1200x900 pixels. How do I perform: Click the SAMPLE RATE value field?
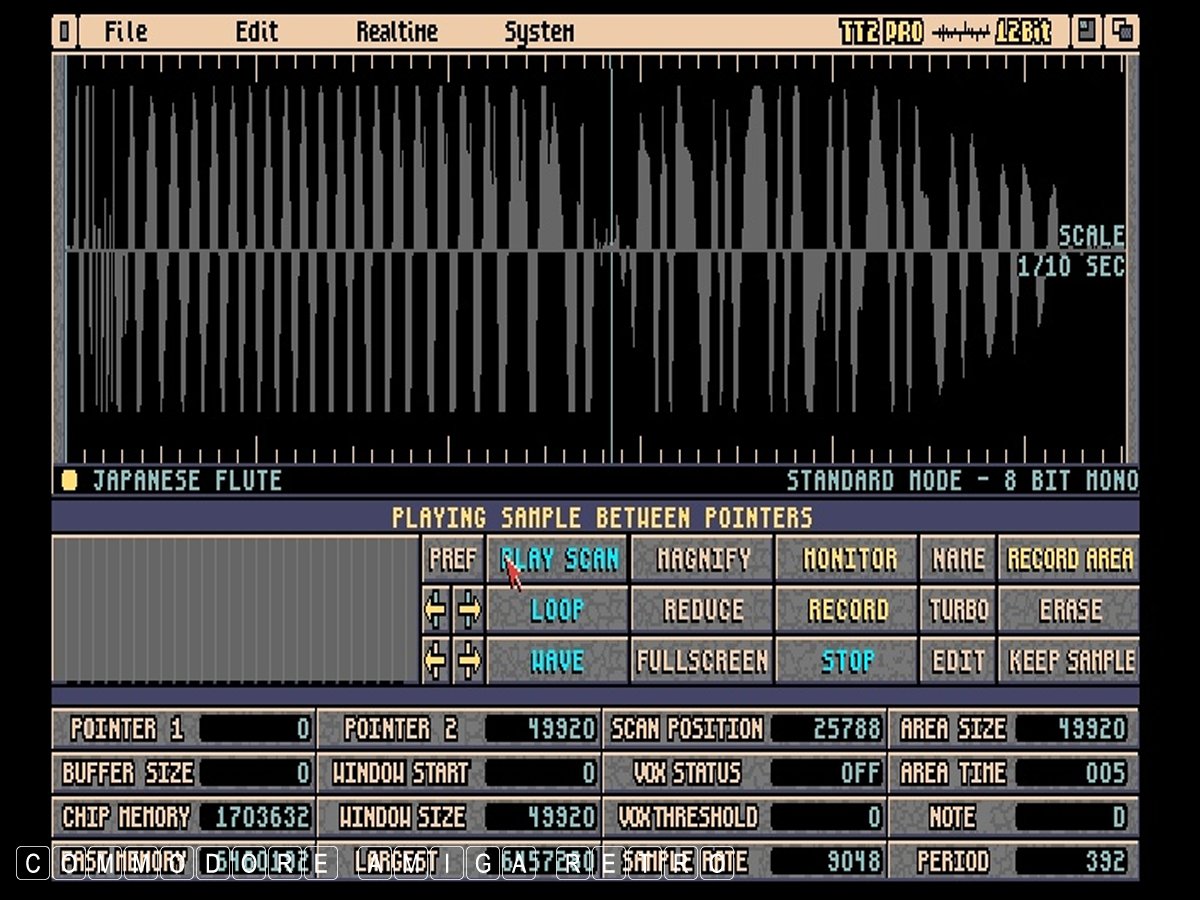click(x=826, y=861)
